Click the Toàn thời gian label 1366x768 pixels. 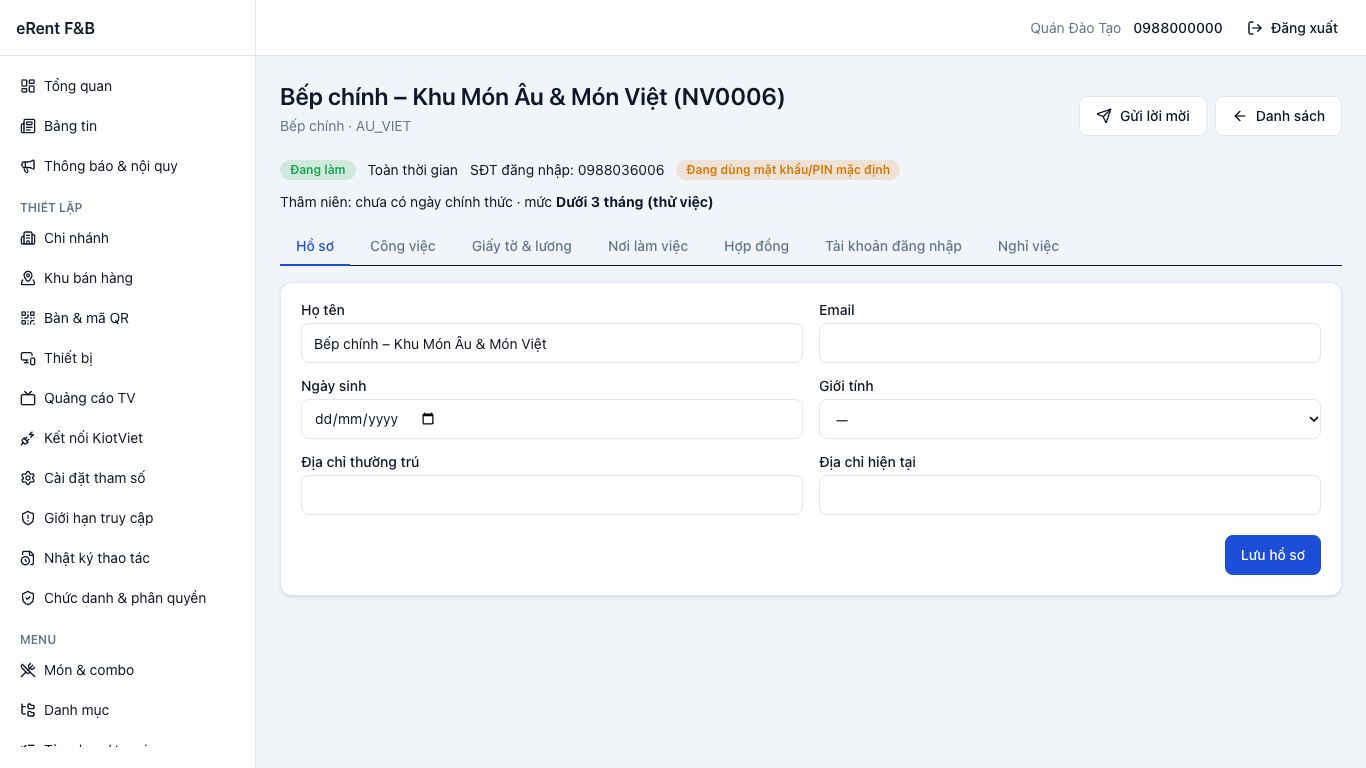(x=413, y=170)
